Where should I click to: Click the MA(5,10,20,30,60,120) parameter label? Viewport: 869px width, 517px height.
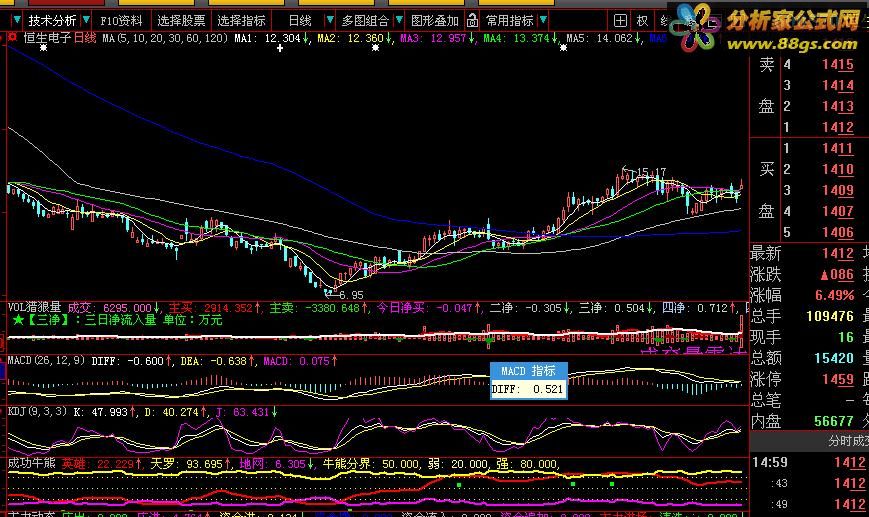(165, 38)
